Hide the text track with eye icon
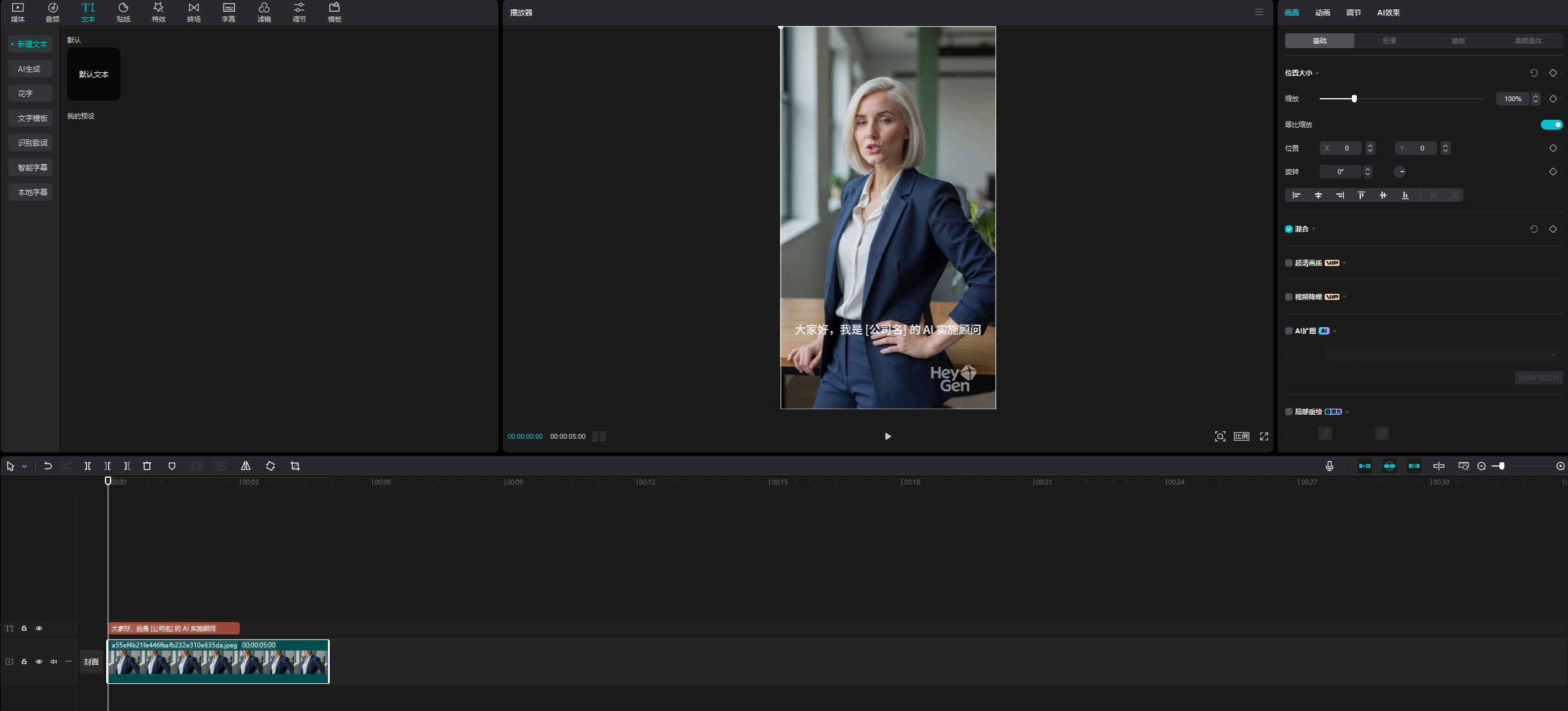This screenshot has height=711, width=1568. click(x=39, y=628)
